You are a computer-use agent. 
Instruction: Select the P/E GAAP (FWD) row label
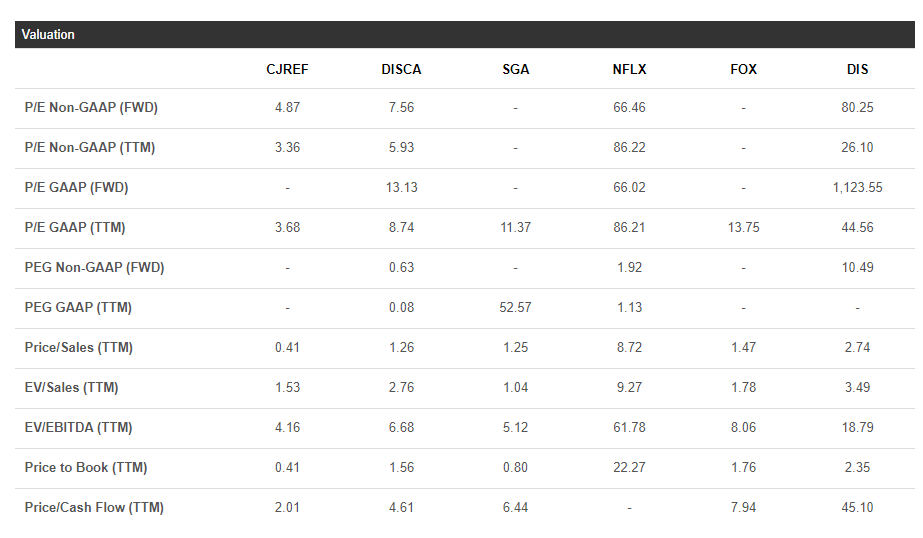[77, 188]
